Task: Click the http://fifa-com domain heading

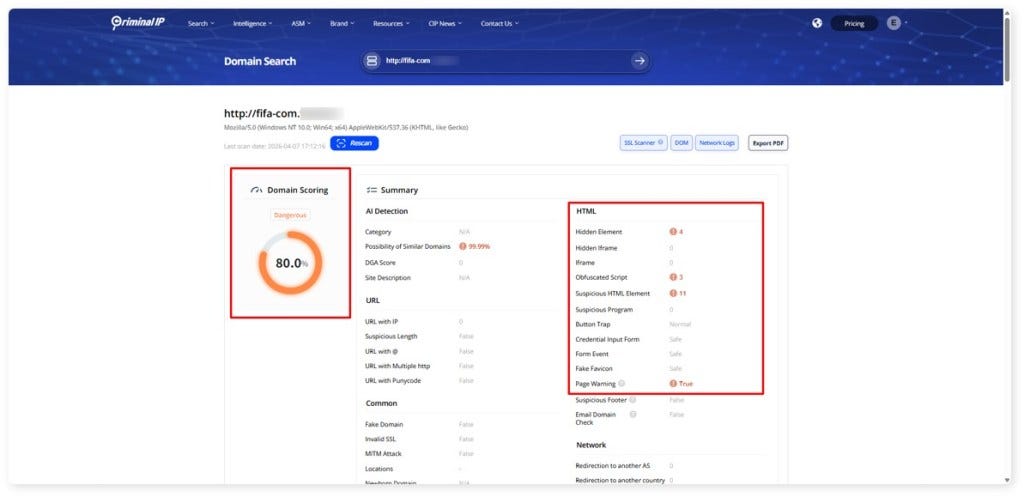Action: tap(262, 114)
